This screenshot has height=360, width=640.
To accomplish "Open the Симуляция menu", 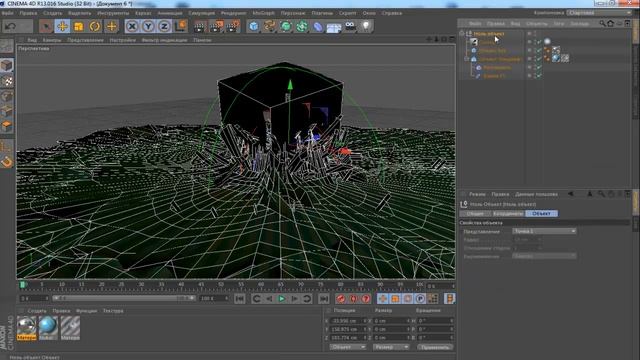I will click(201, 13).
